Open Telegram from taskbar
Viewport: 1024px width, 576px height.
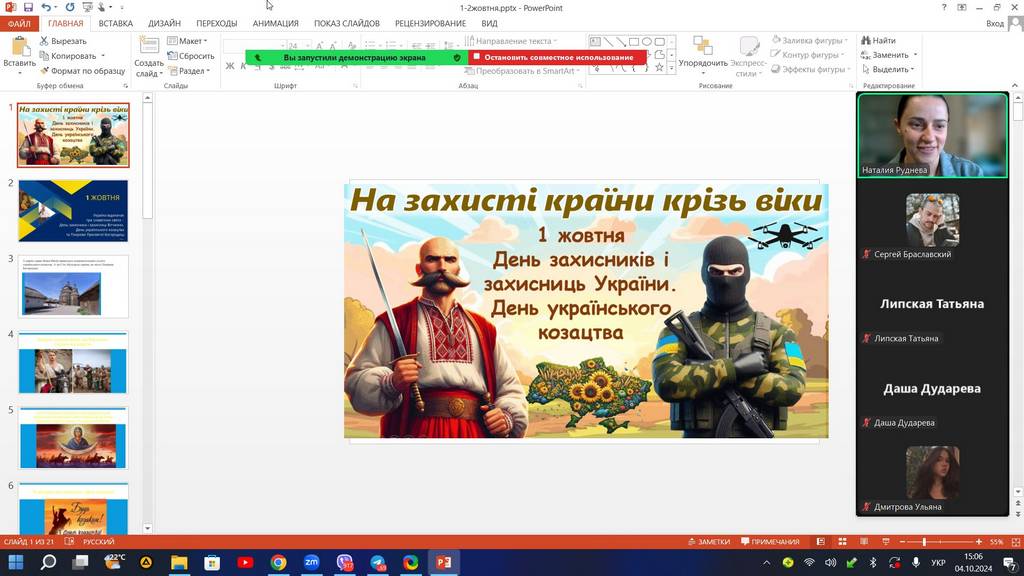click(x=378, y=562)
